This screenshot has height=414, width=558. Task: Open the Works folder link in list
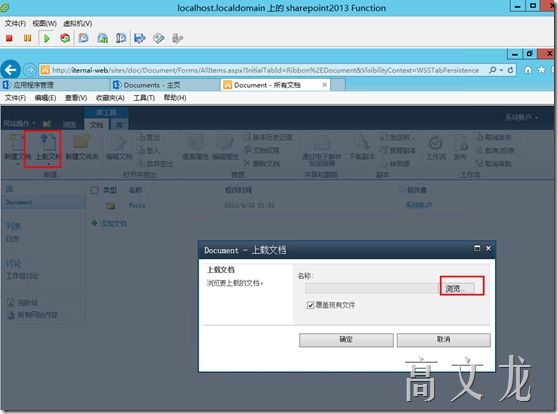(x=137, y=205)
